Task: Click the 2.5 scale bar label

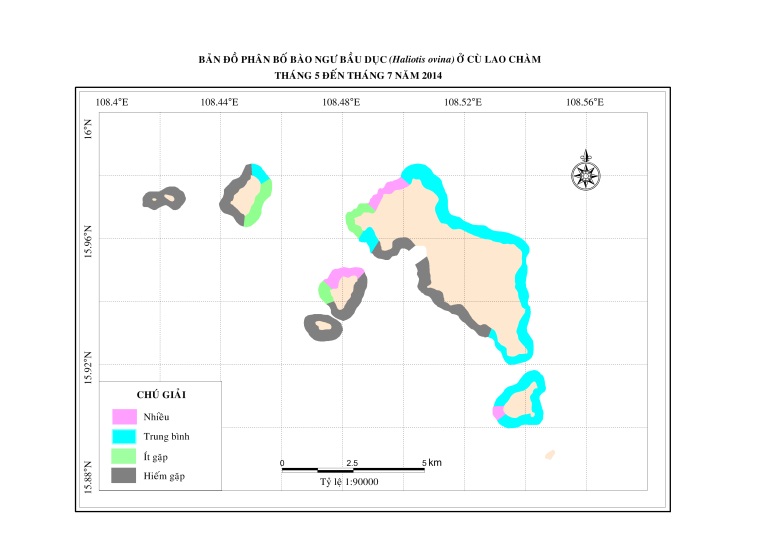Action: (x=352, y=463)
